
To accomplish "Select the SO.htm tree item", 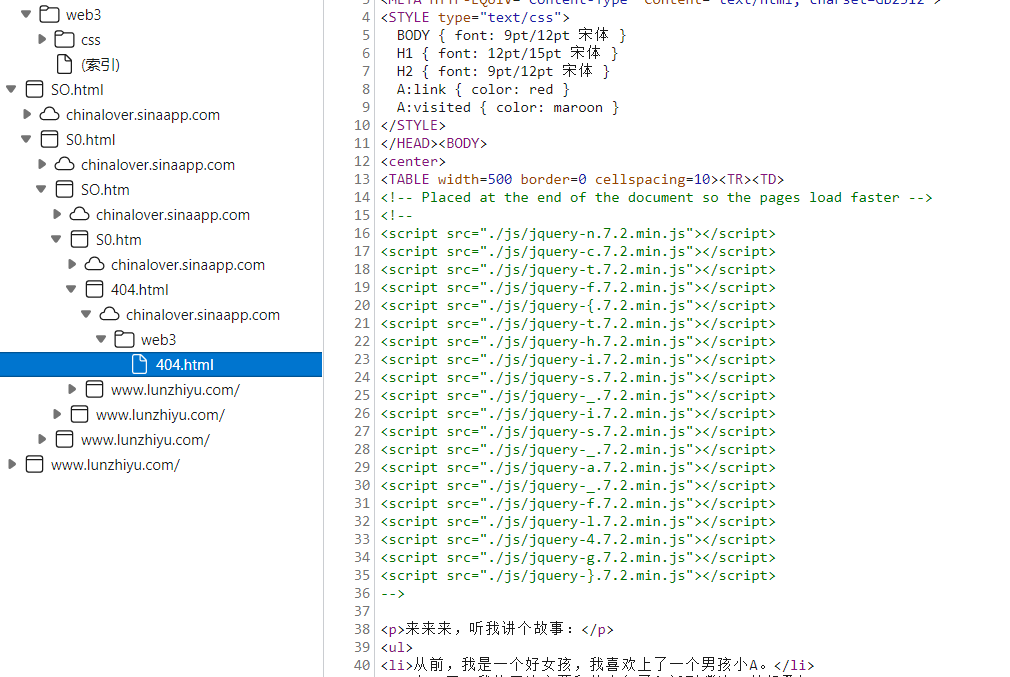I will (105, 190).
